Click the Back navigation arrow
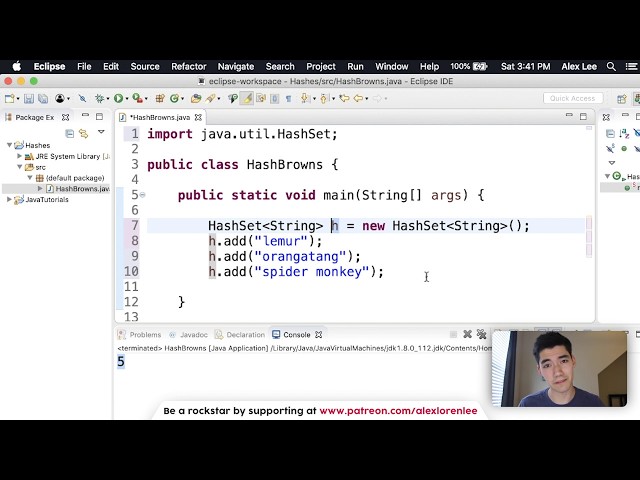Screen dimensions: 640x480 tap(358, 98)
